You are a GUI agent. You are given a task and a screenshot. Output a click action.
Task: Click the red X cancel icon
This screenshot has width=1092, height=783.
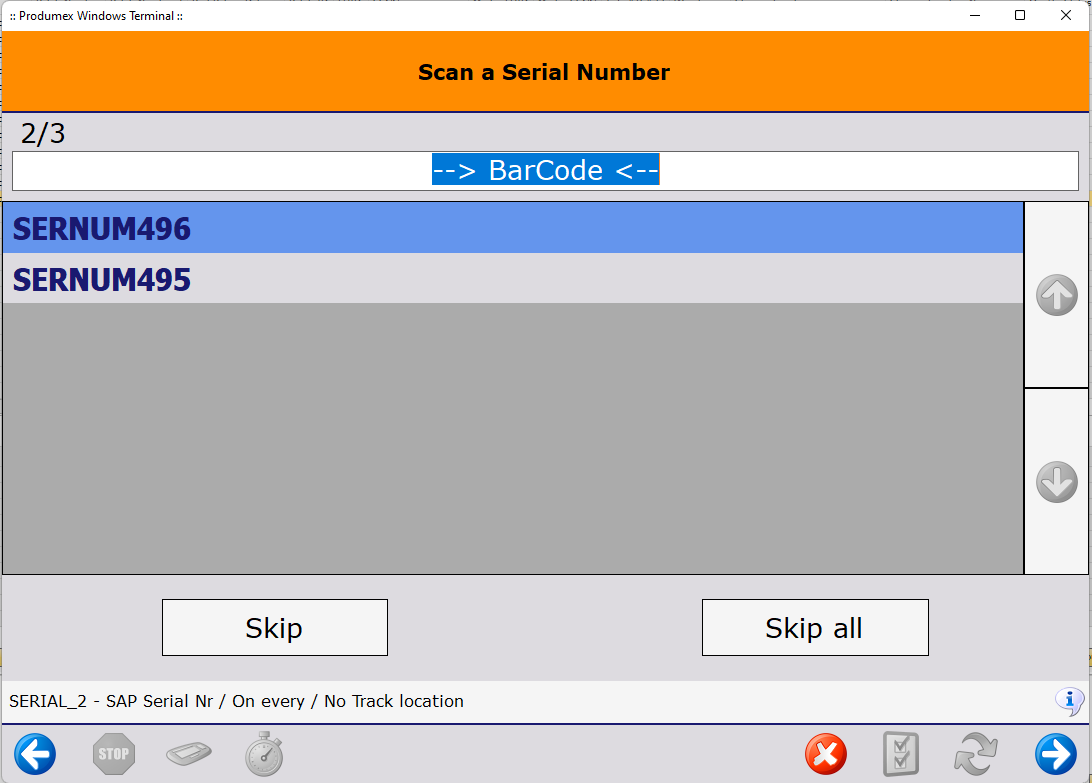(x=826, y=754)
